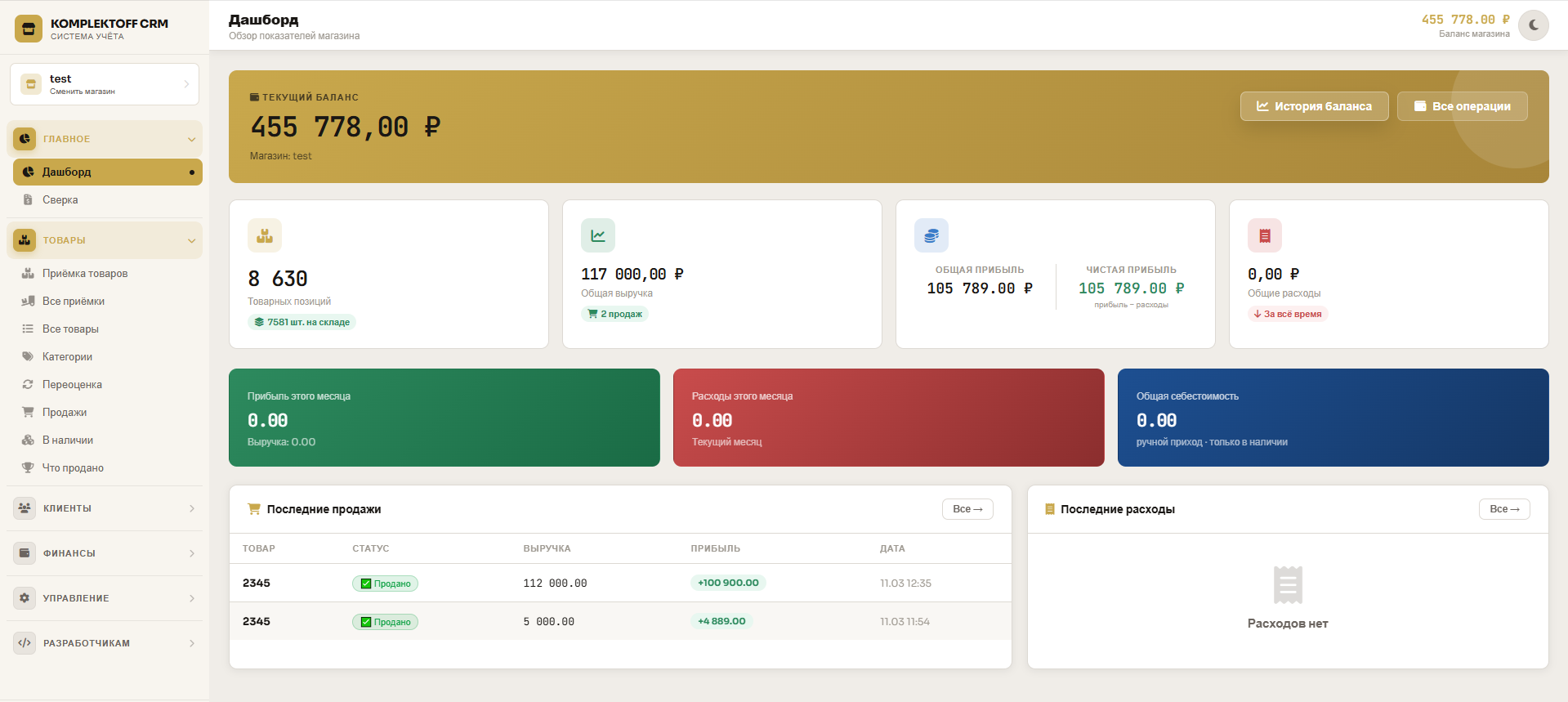Open Приёмка товаров
1568x702 pixels.
[108, 274]
